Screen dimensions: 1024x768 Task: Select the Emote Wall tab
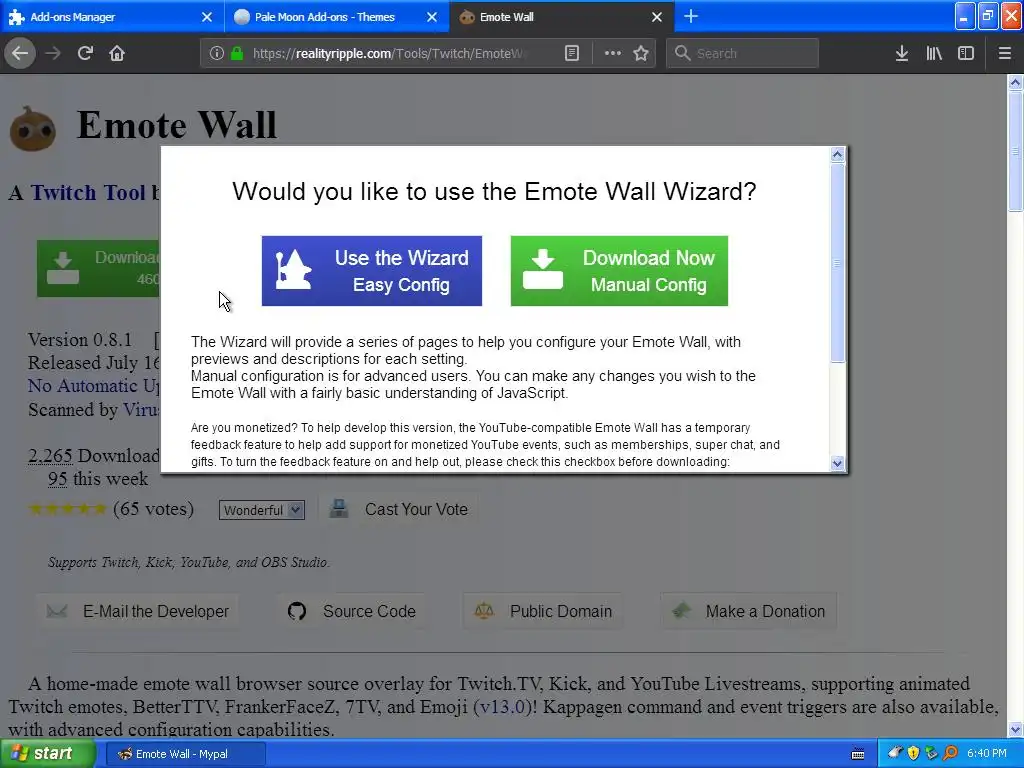click(562, 17)
